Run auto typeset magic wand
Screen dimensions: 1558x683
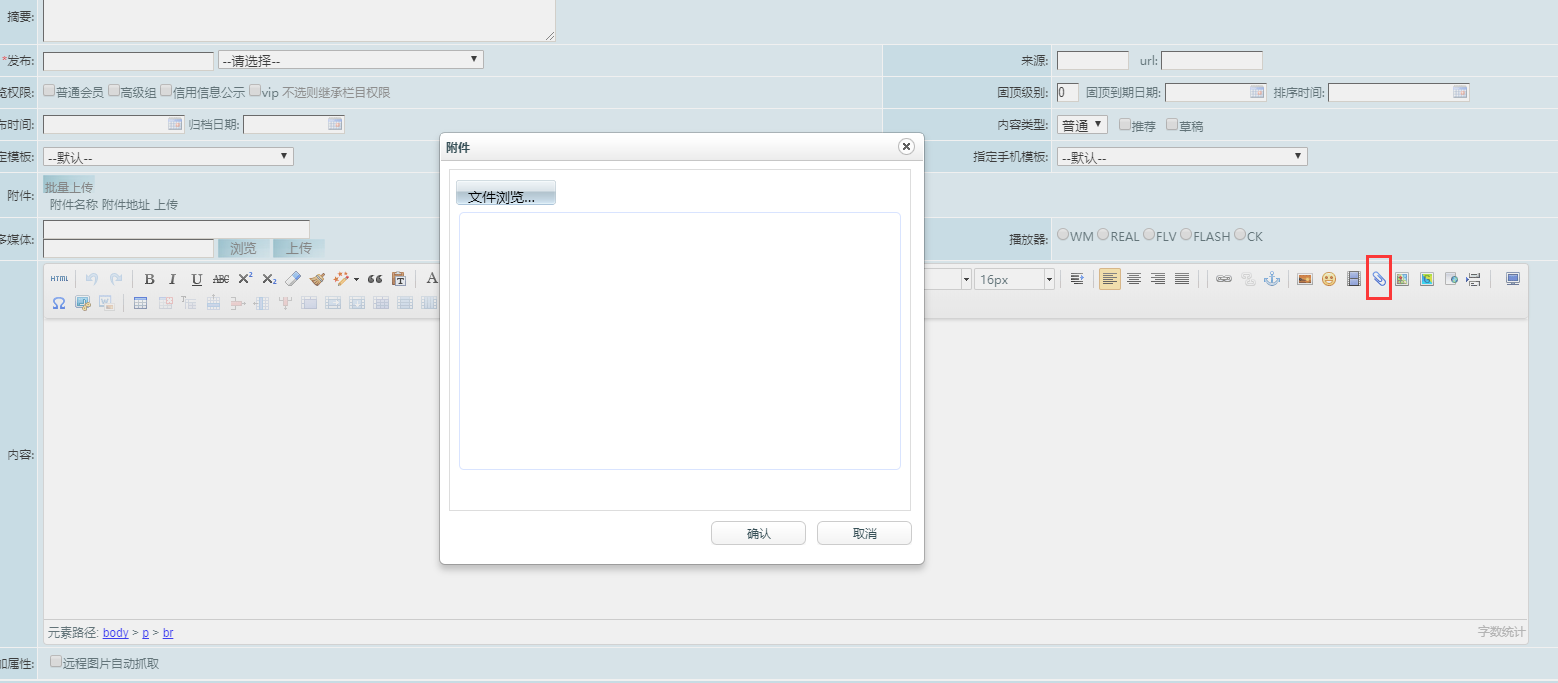point(341,279)
